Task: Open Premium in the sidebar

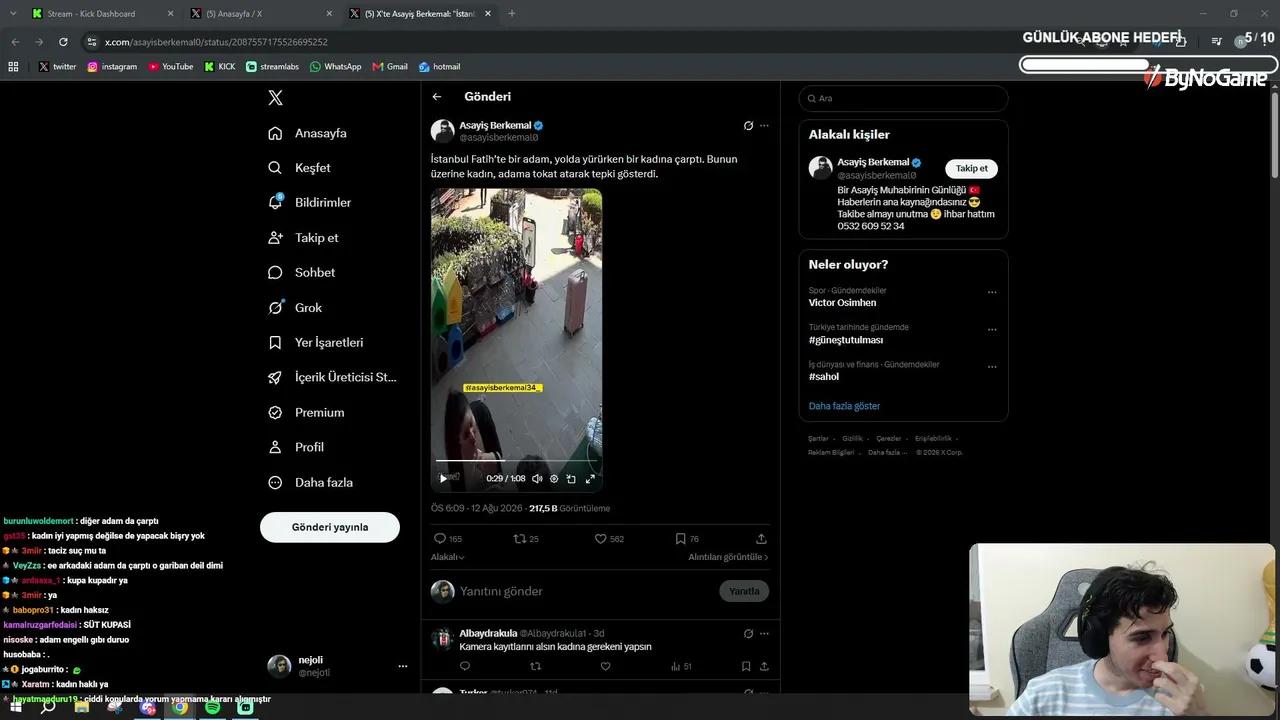Action: 306,412
